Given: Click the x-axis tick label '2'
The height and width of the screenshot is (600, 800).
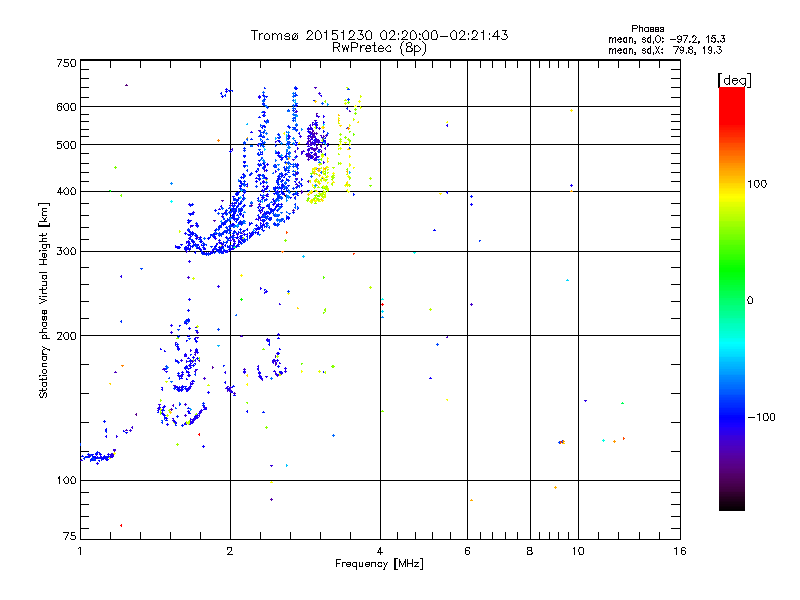Looking at the screenshot, I should 230,551.
